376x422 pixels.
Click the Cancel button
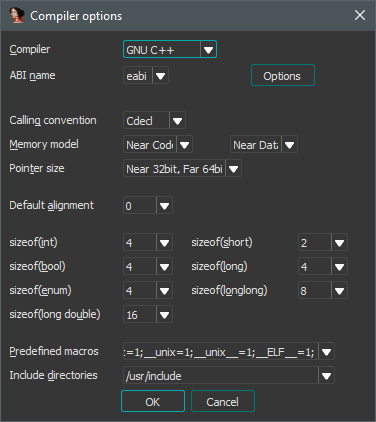pyautogui.click(x=223, y=401)
